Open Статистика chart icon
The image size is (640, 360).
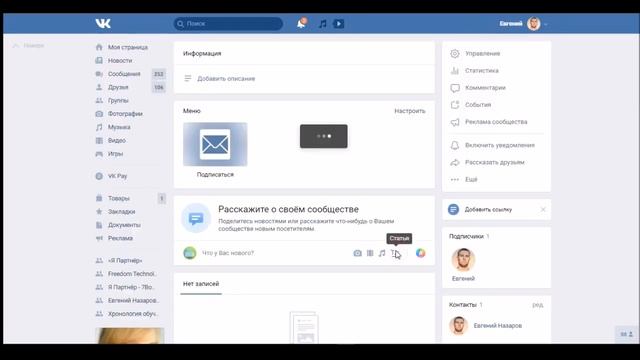[455, 71]
